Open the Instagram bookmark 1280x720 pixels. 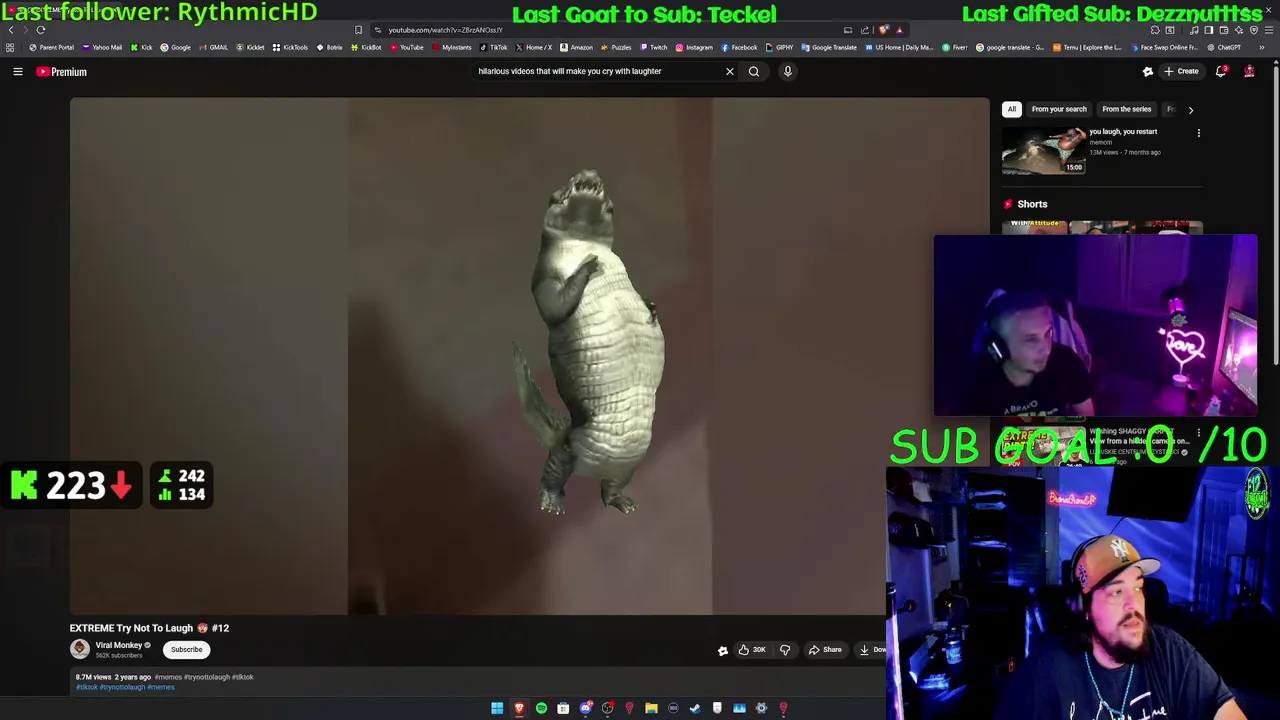pyautogui.click(x=694, y=47)
